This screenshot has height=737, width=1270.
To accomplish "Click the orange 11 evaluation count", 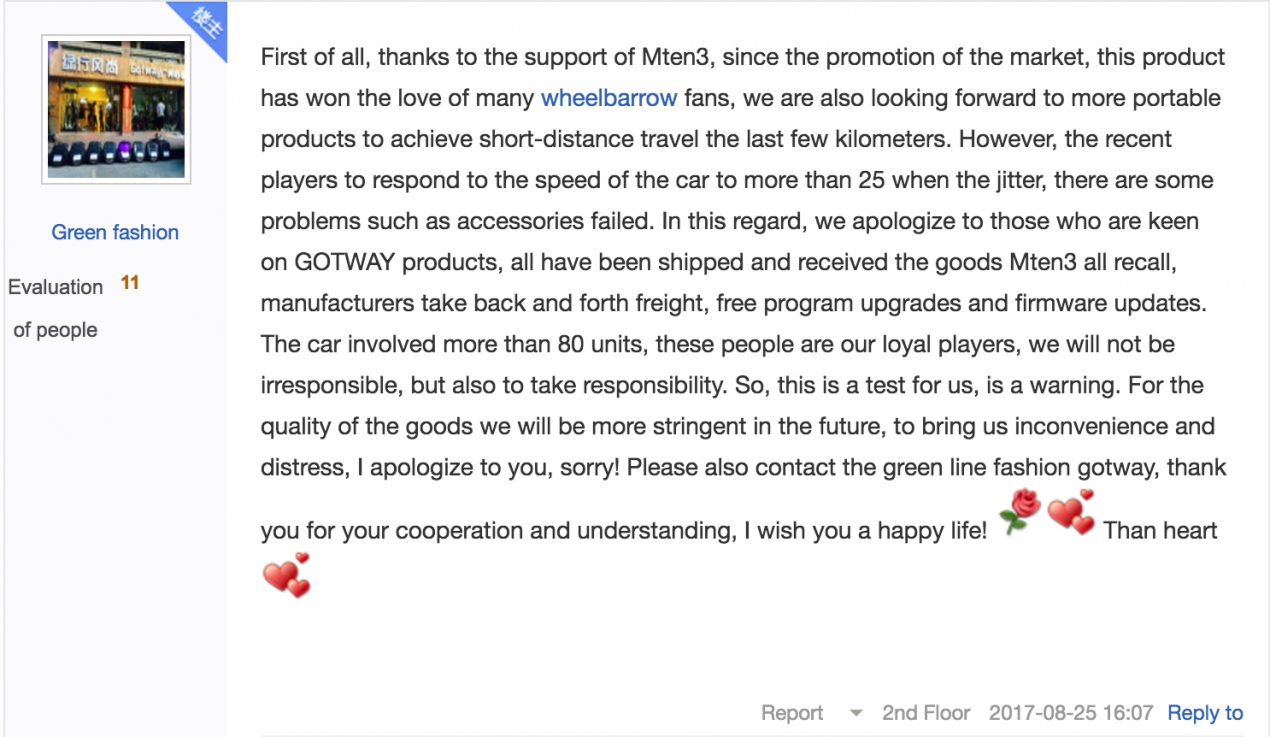I will click(130, 283).
